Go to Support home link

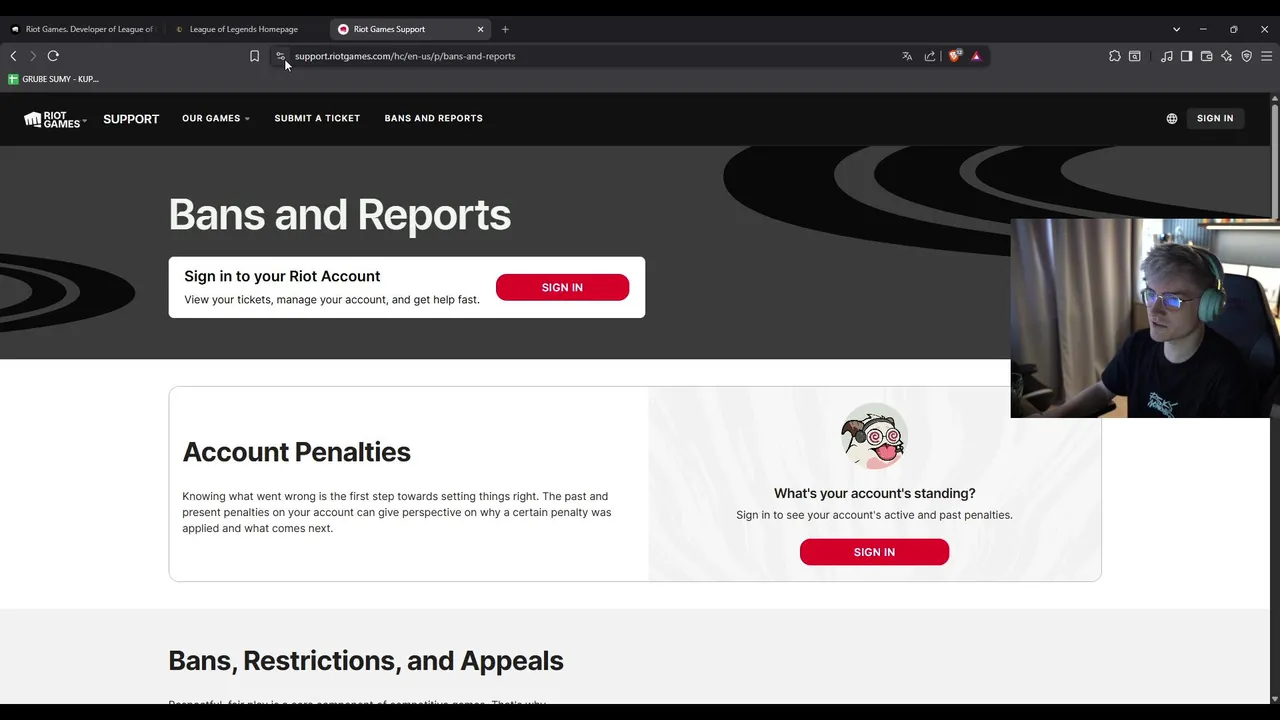click(x=131, y=119)
